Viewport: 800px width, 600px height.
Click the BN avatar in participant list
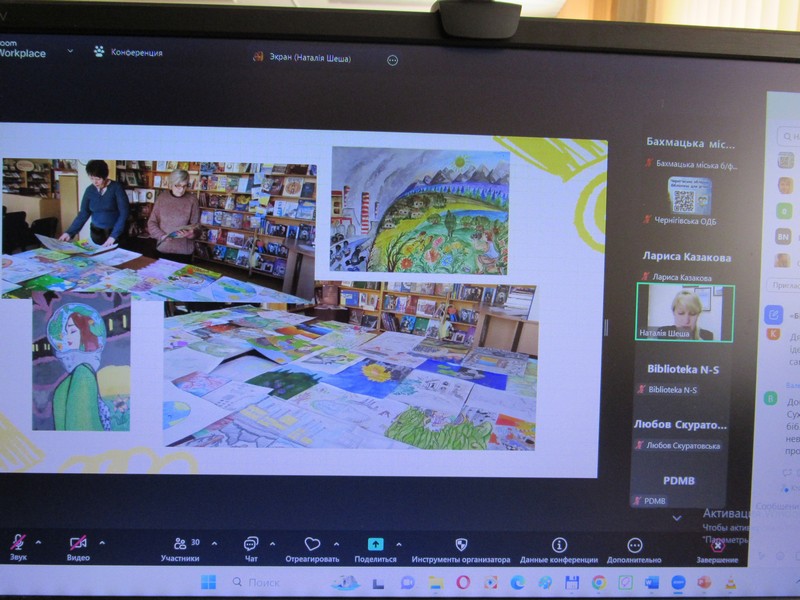783,236
